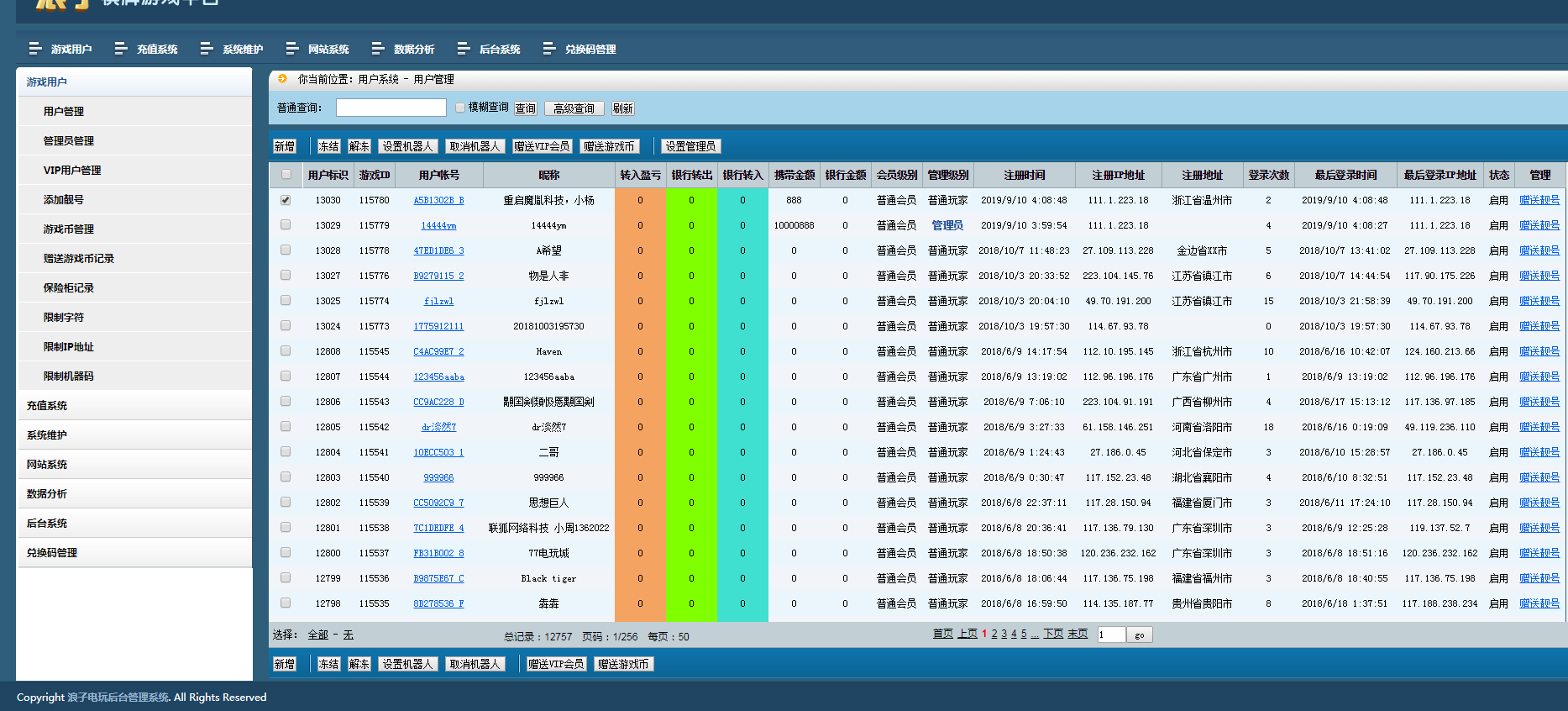Uncheck the checkbox for user 13030
This screenshot has width=1568, height=711.
point(286,200)
